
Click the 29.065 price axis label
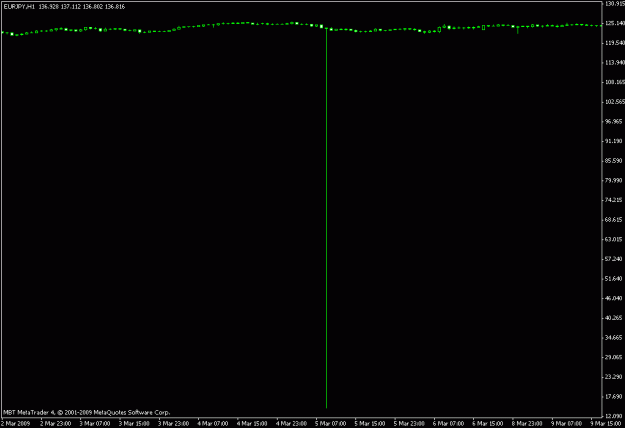[x=615, y=357]
